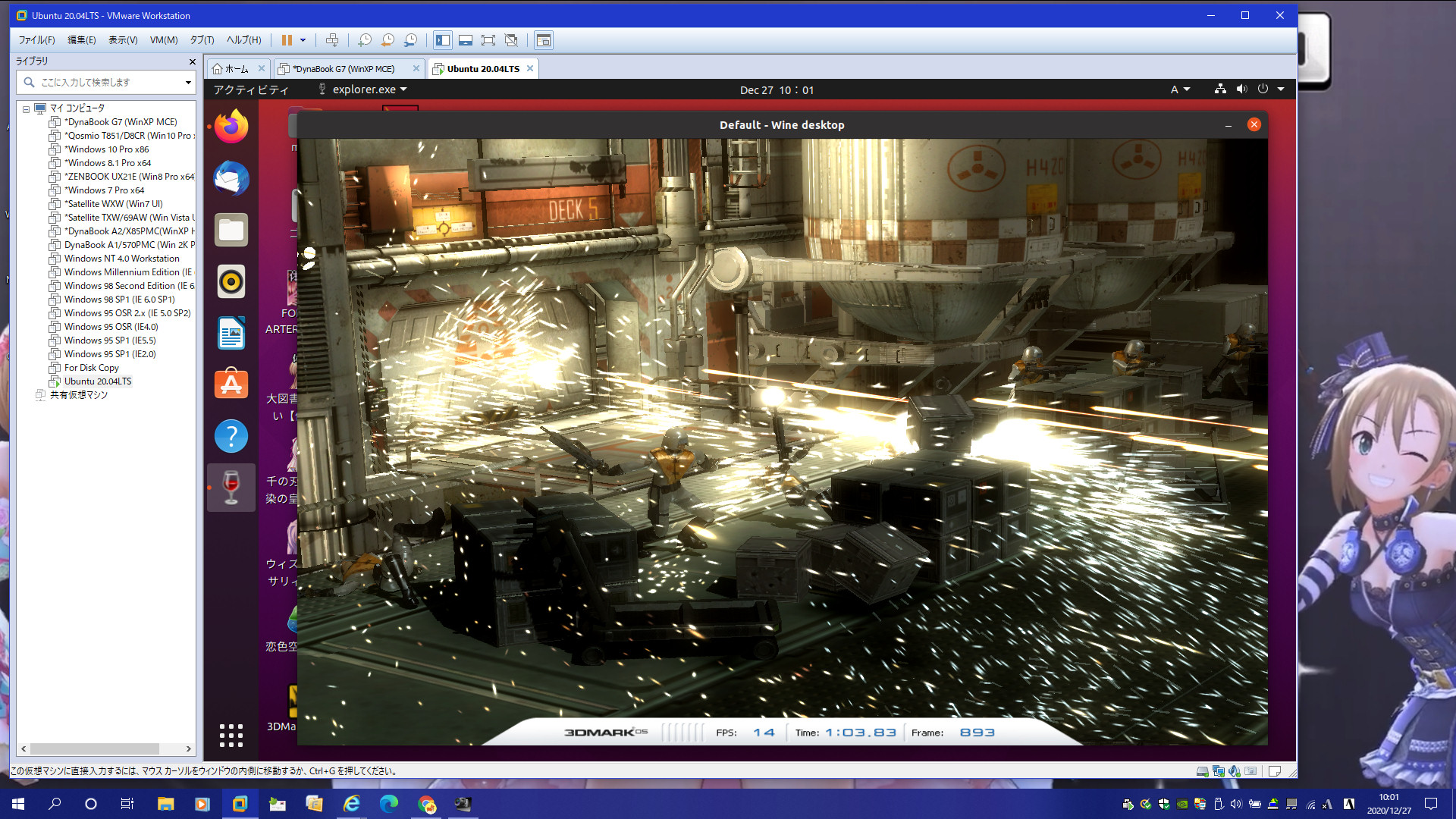Screen dimensions: 1456x819
Task: Open the VM(M) menu
Action: point(164,40)
